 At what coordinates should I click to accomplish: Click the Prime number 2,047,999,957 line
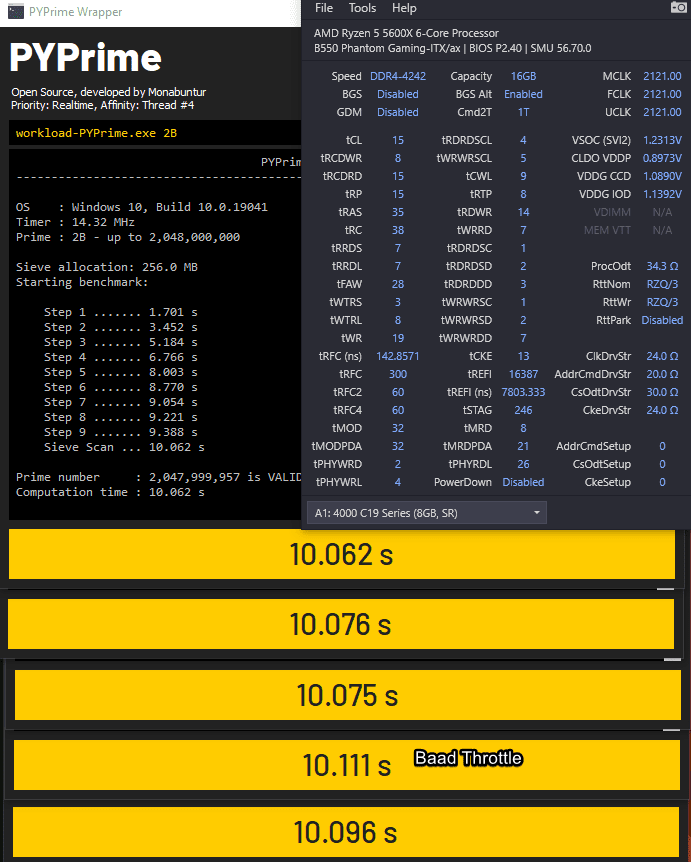pyautogui.click(x=158, y=477)
